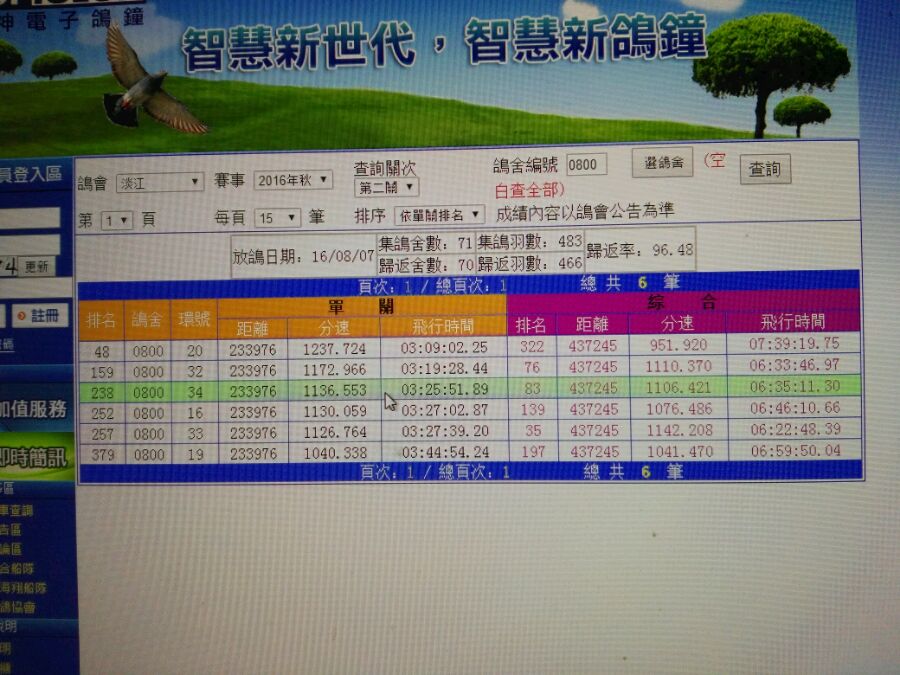
Task: Click the 歸返率 96.48 cell
Action: 639,250
